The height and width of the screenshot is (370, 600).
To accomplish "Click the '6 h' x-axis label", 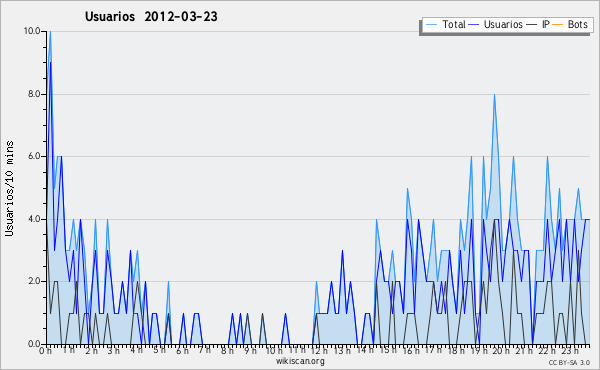I will pyautogui.click(x=182, y=350).
